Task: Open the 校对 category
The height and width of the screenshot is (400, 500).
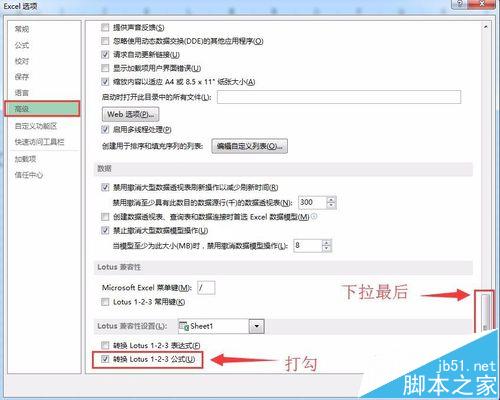Action: point(22,61)
